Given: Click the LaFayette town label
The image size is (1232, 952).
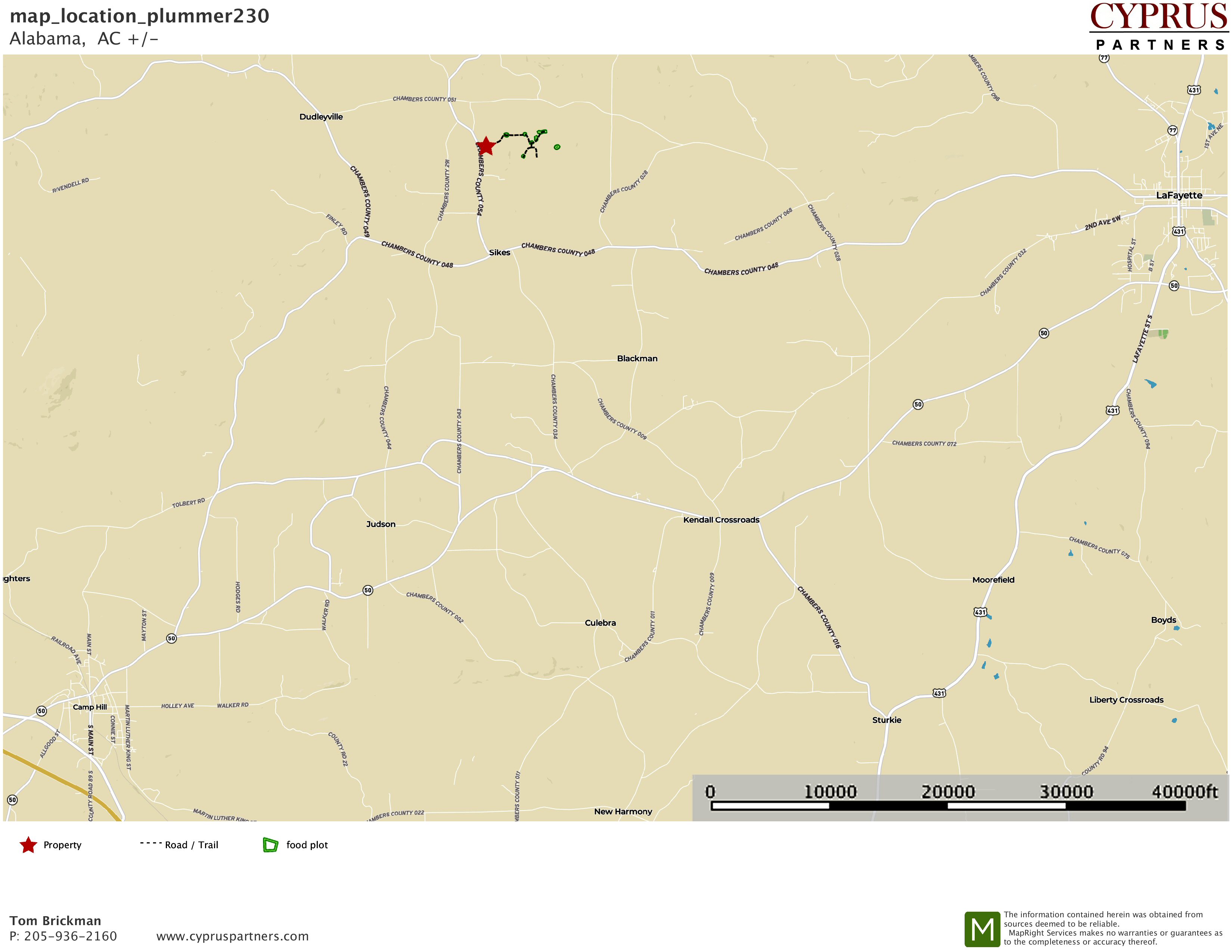Looking at the screenshot, I should click(x=1179, y=195).
